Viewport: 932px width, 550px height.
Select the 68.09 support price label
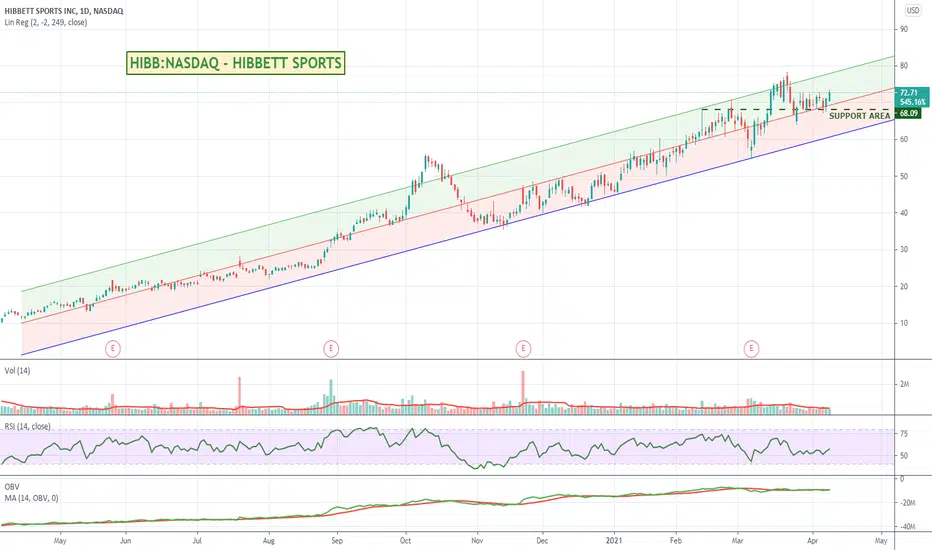909,113
